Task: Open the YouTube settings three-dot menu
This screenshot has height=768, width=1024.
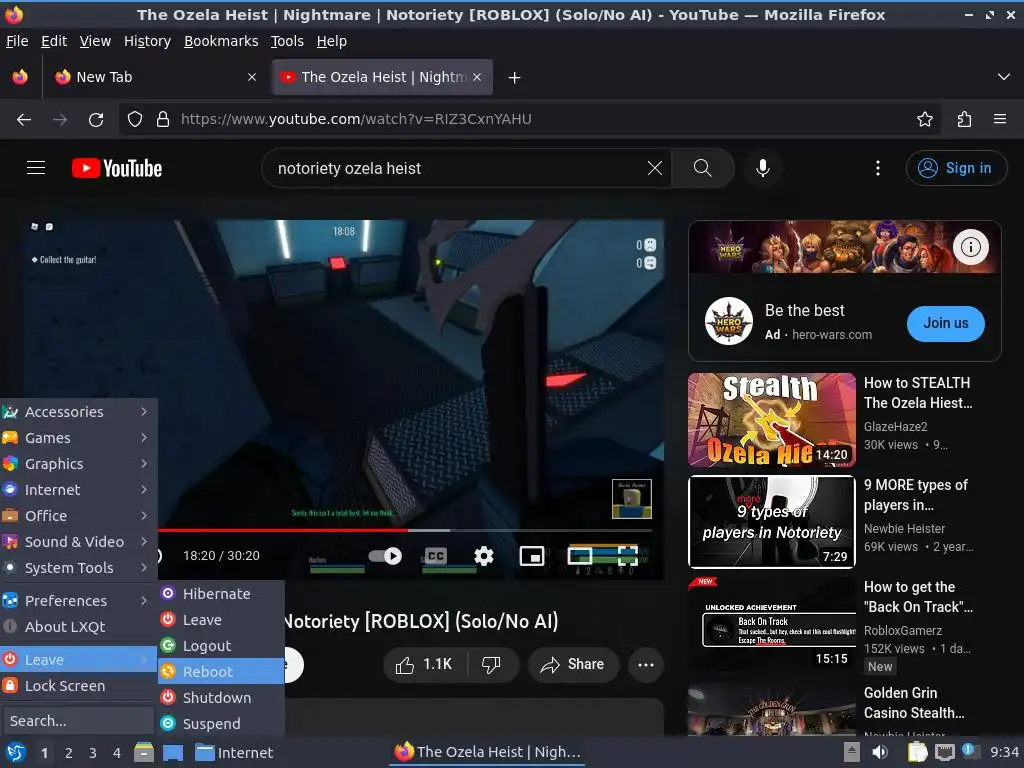Action: click(878, 168)
